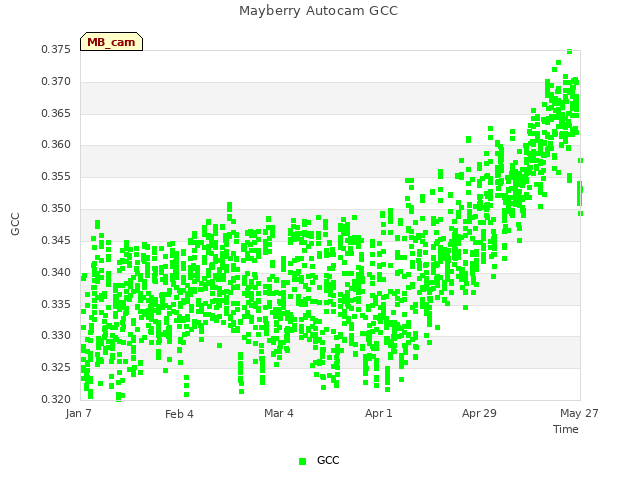Click the 0.350 y-axis tick label

[56, 209]
